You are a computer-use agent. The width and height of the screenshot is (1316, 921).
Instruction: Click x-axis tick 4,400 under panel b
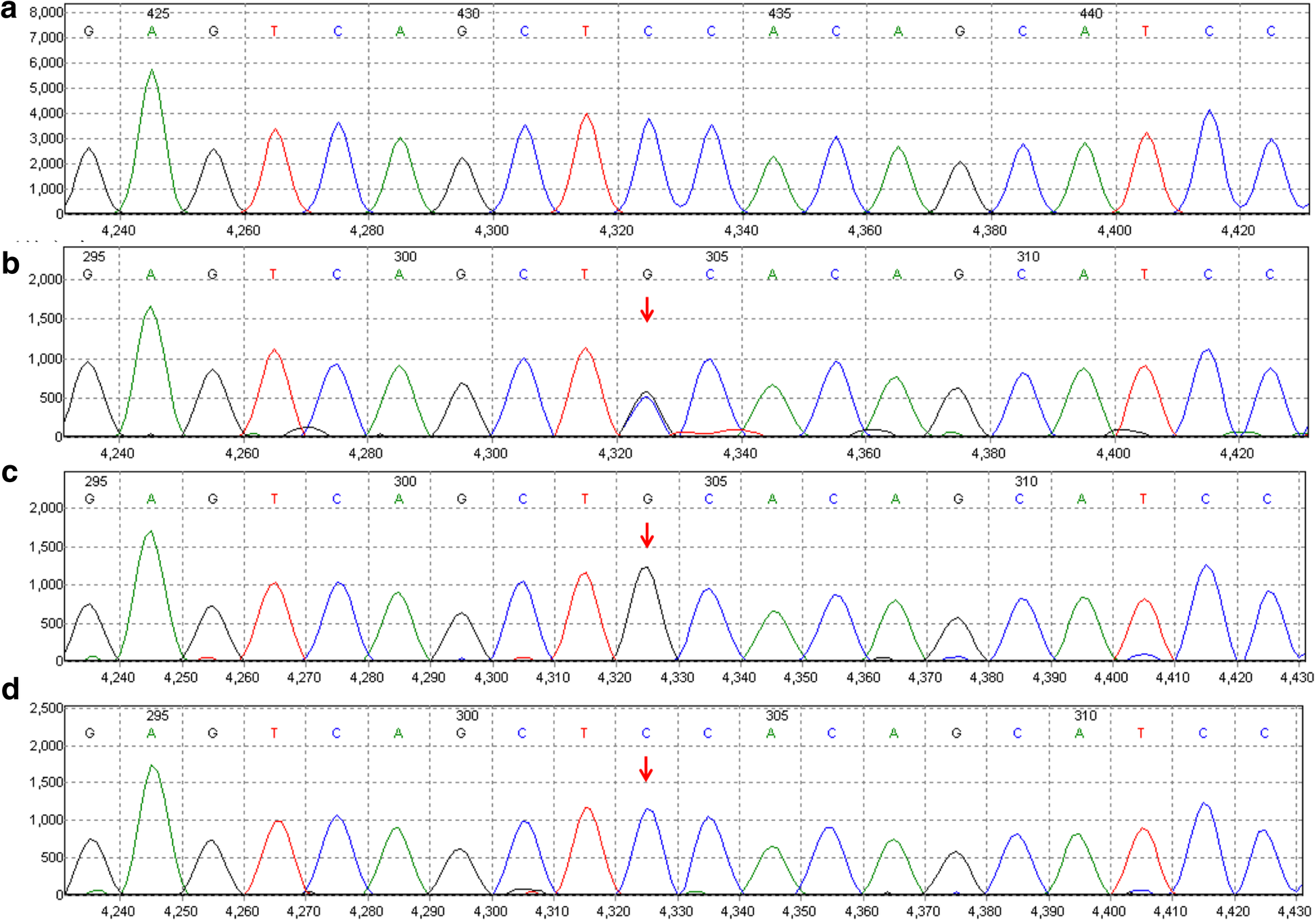click(1113, 454)
